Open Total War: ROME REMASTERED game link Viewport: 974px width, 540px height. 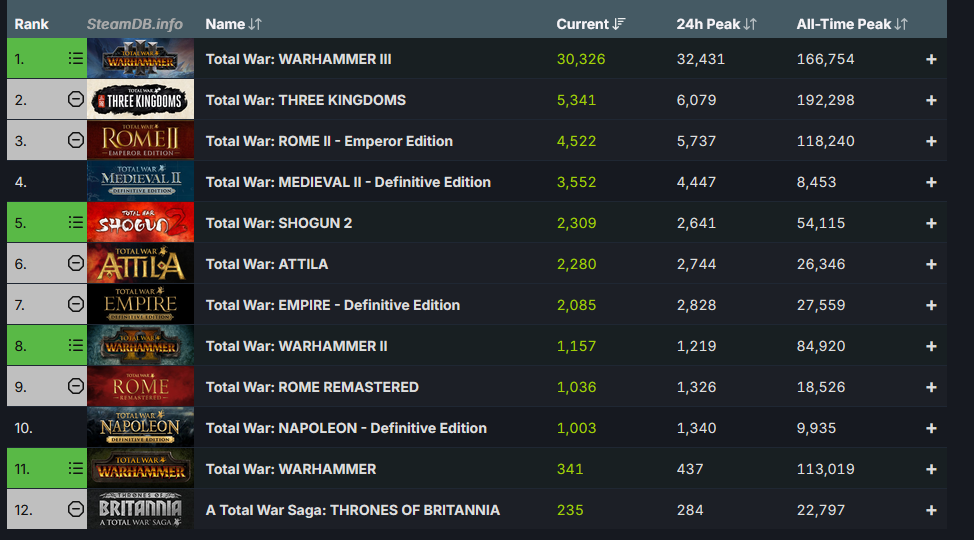[312, 387]
